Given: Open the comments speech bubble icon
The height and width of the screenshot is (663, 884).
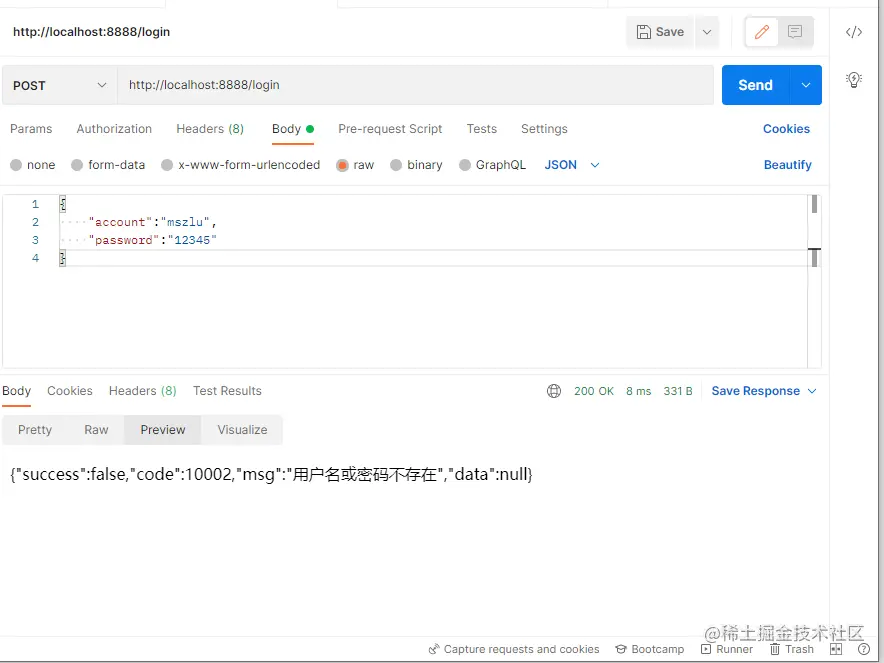Looking at the screenshot, I should [x=795, y=32].
